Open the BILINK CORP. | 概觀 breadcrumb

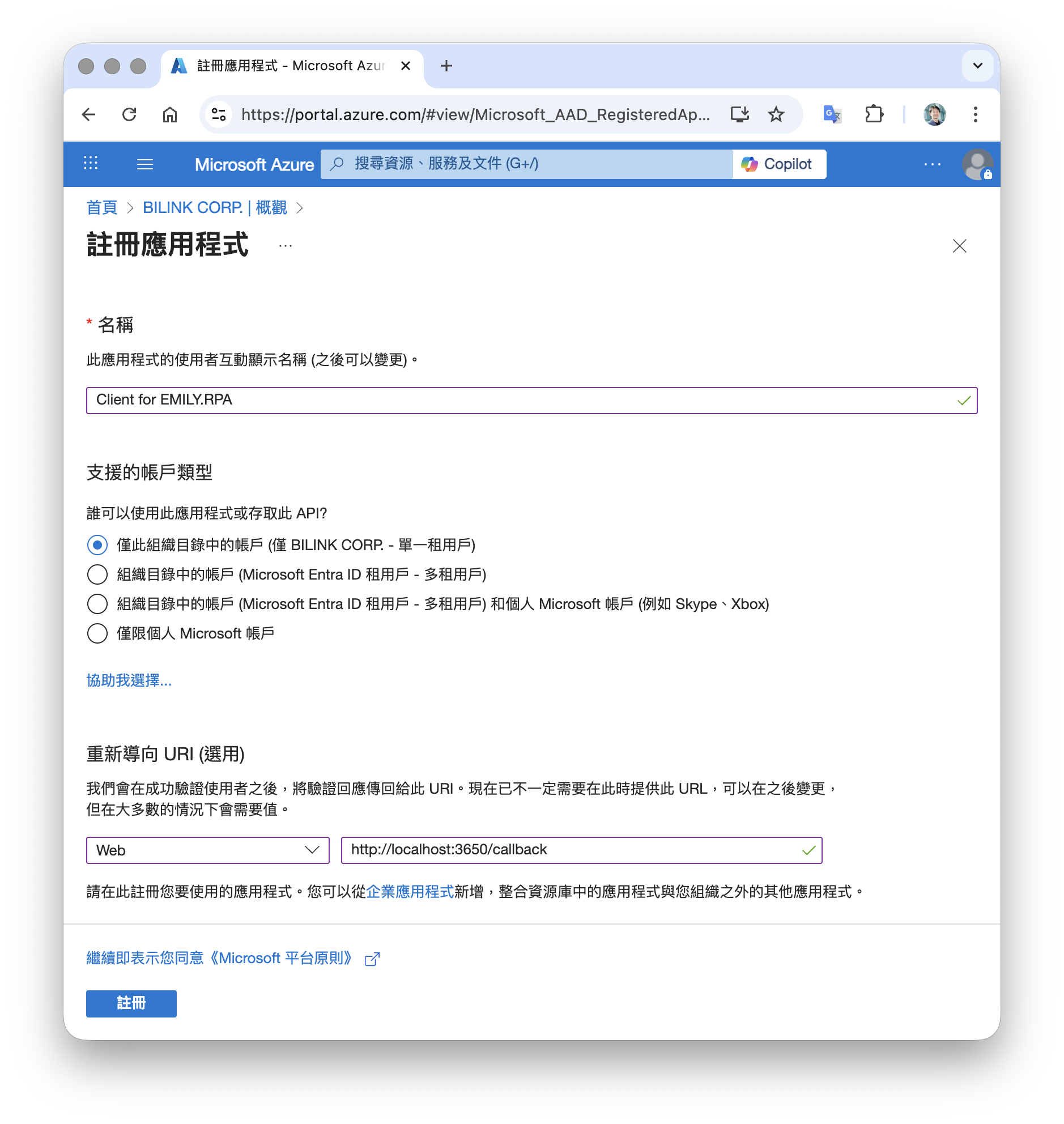pos(214,207)
